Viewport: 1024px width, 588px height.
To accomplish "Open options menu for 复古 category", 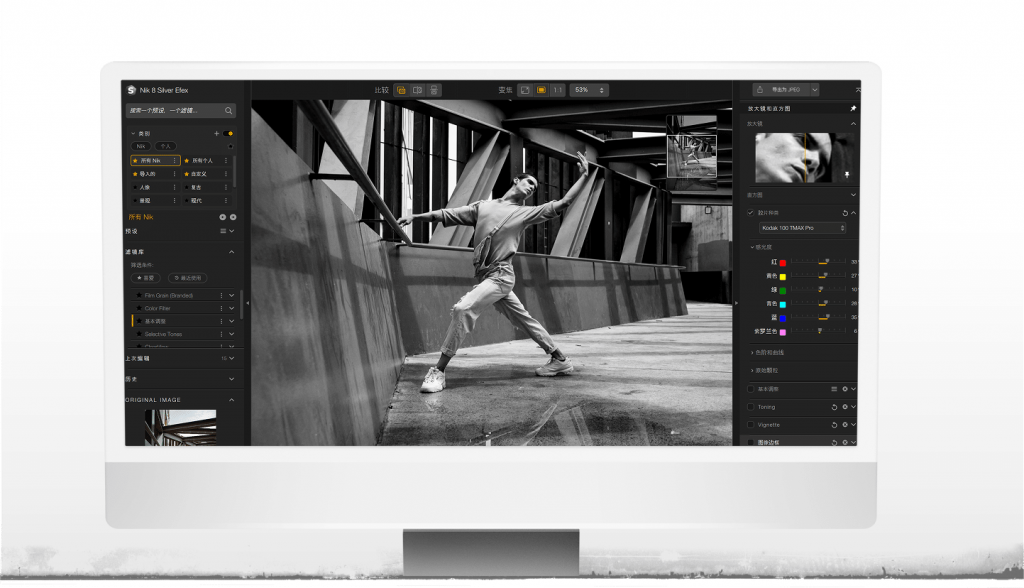I will [226, 188].
